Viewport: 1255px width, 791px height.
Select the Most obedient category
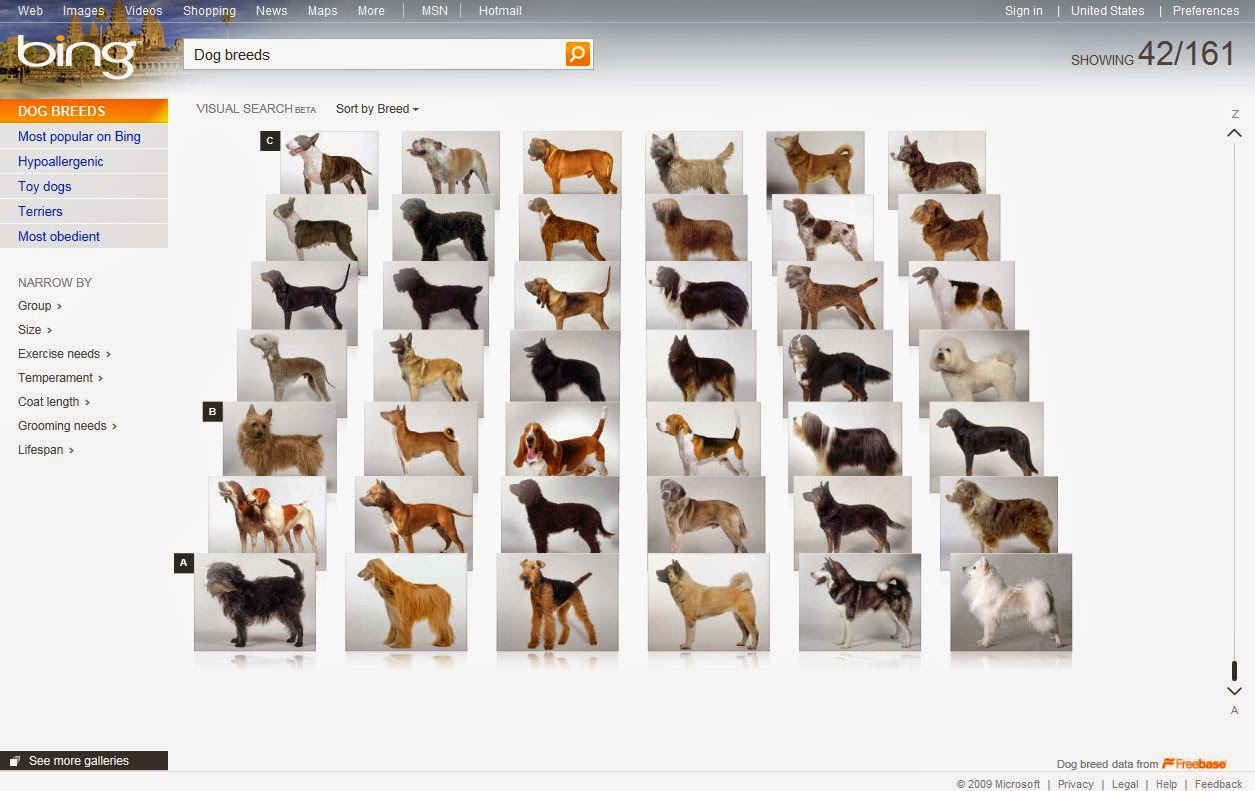point(84,237)
